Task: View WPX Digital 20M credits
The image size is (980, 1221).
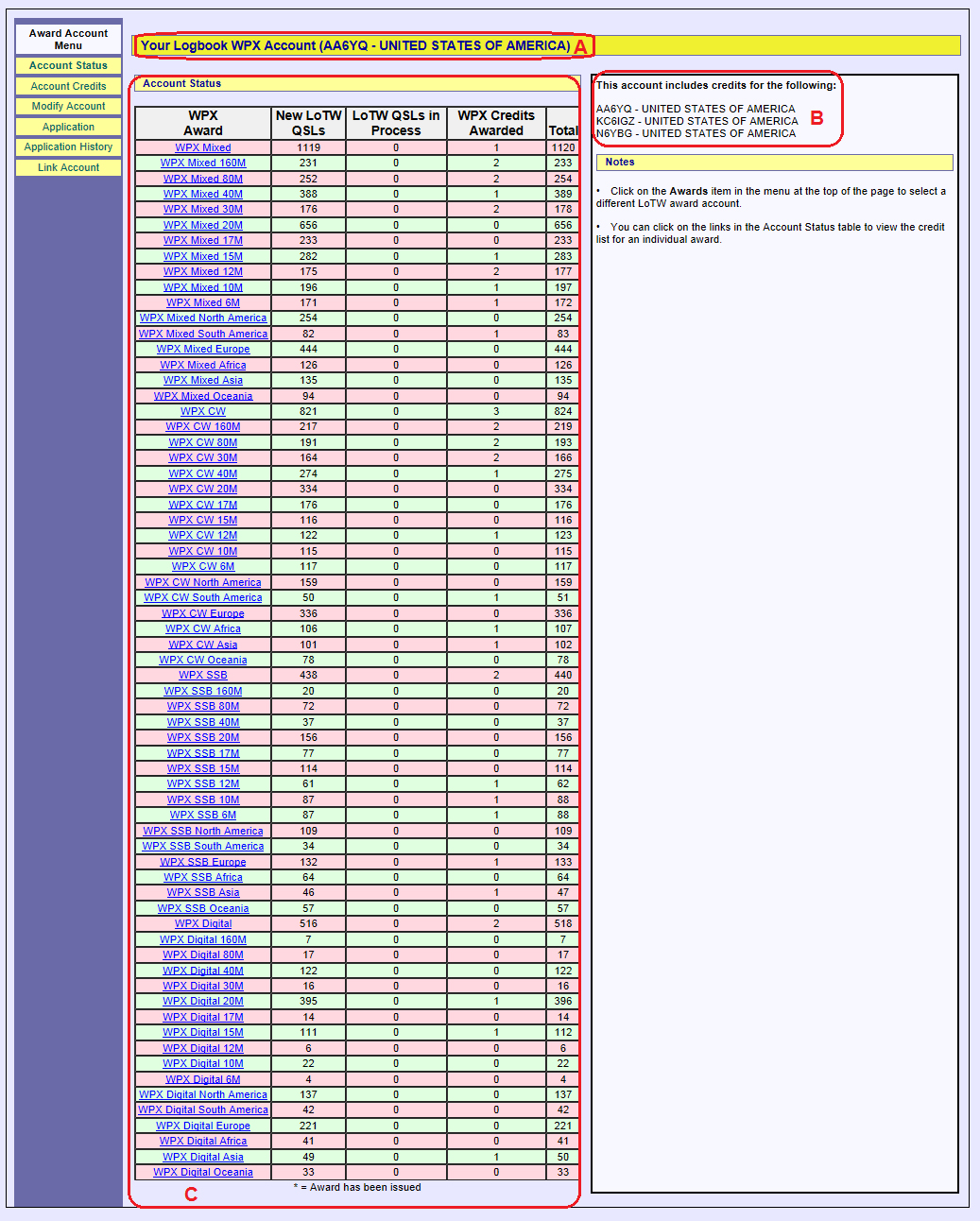Action: click(x=203, y=1002)
